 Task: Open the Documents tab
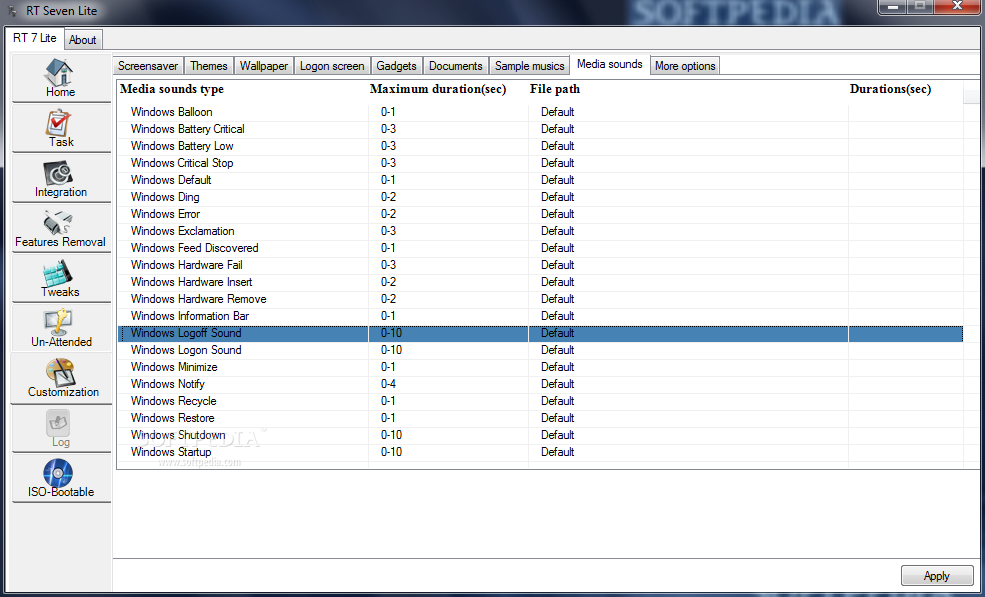point(455,65)
